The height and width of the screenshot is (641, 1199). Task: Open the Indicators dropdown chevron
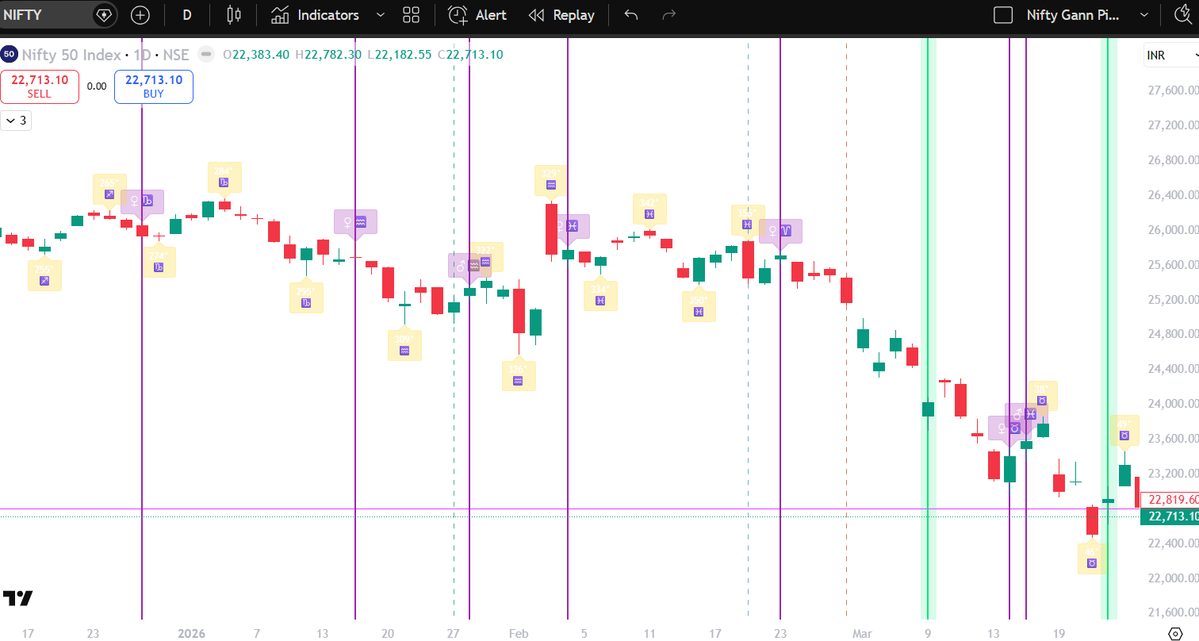[379, 15]
